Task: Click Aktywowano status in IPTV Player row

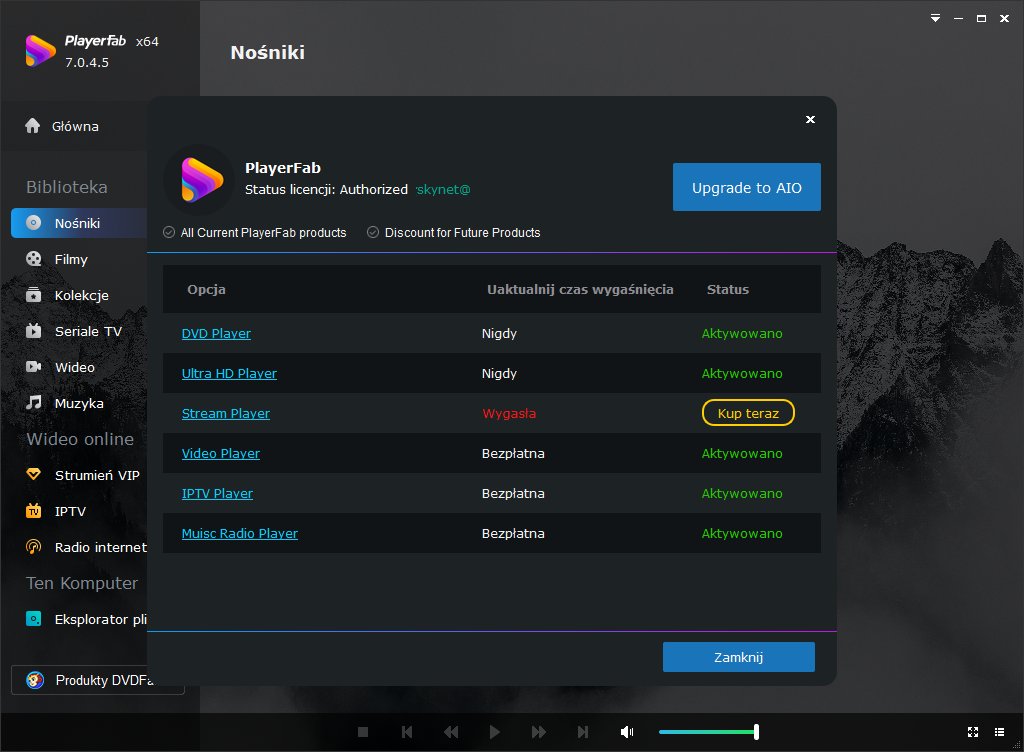Action: 742,494
